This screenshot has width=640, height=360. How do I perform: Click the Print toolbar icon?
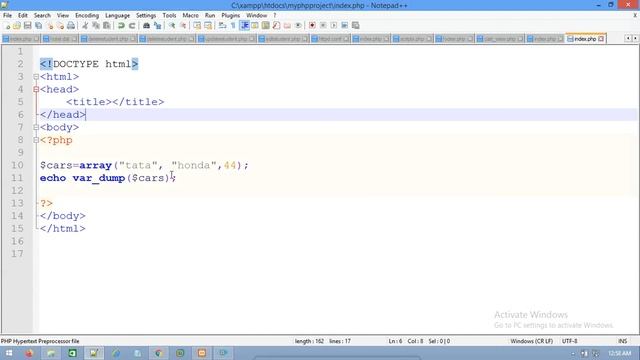pos(71,26)
